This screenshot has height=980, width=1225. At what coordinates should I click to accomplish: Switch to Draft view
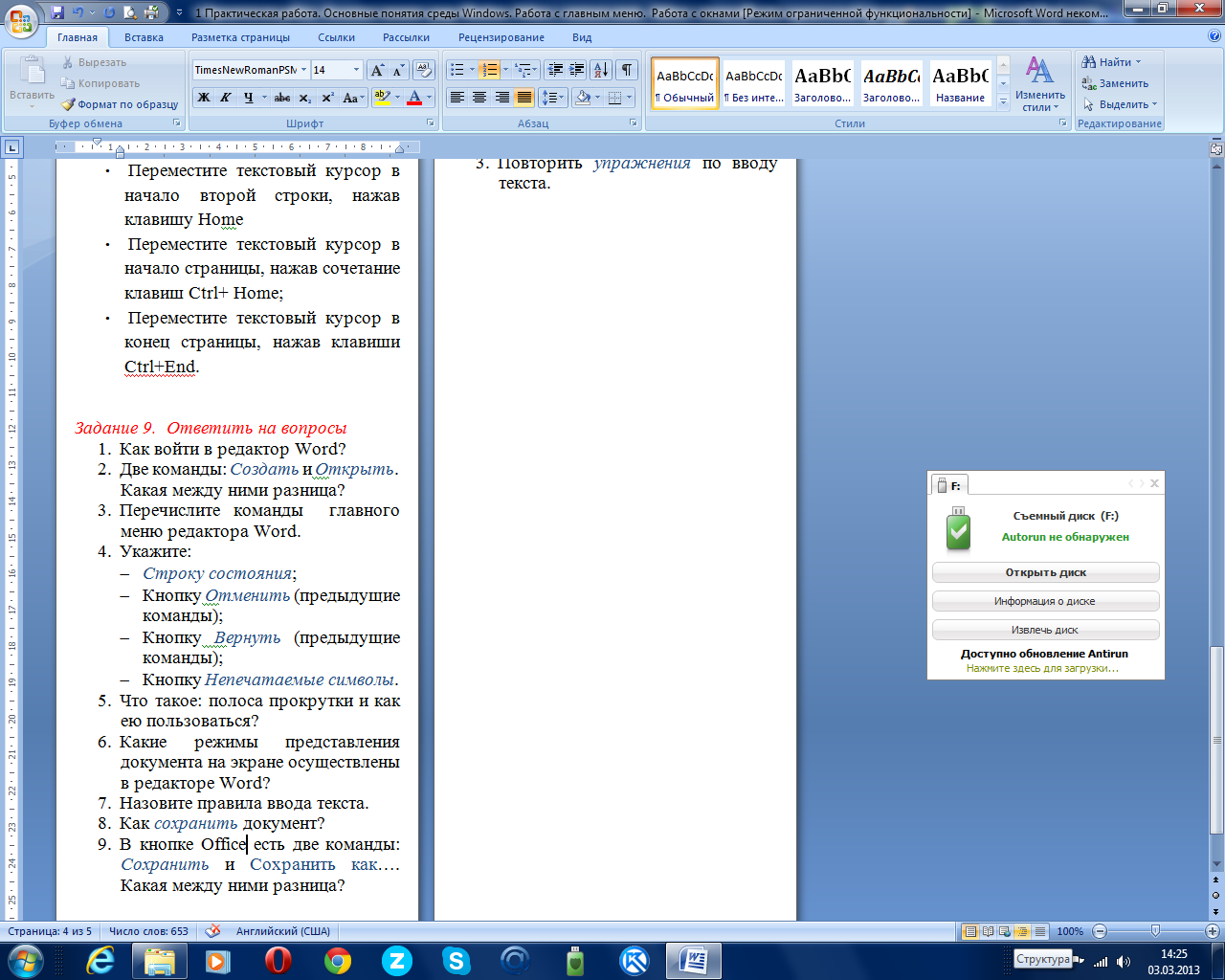pos(1040,931)
